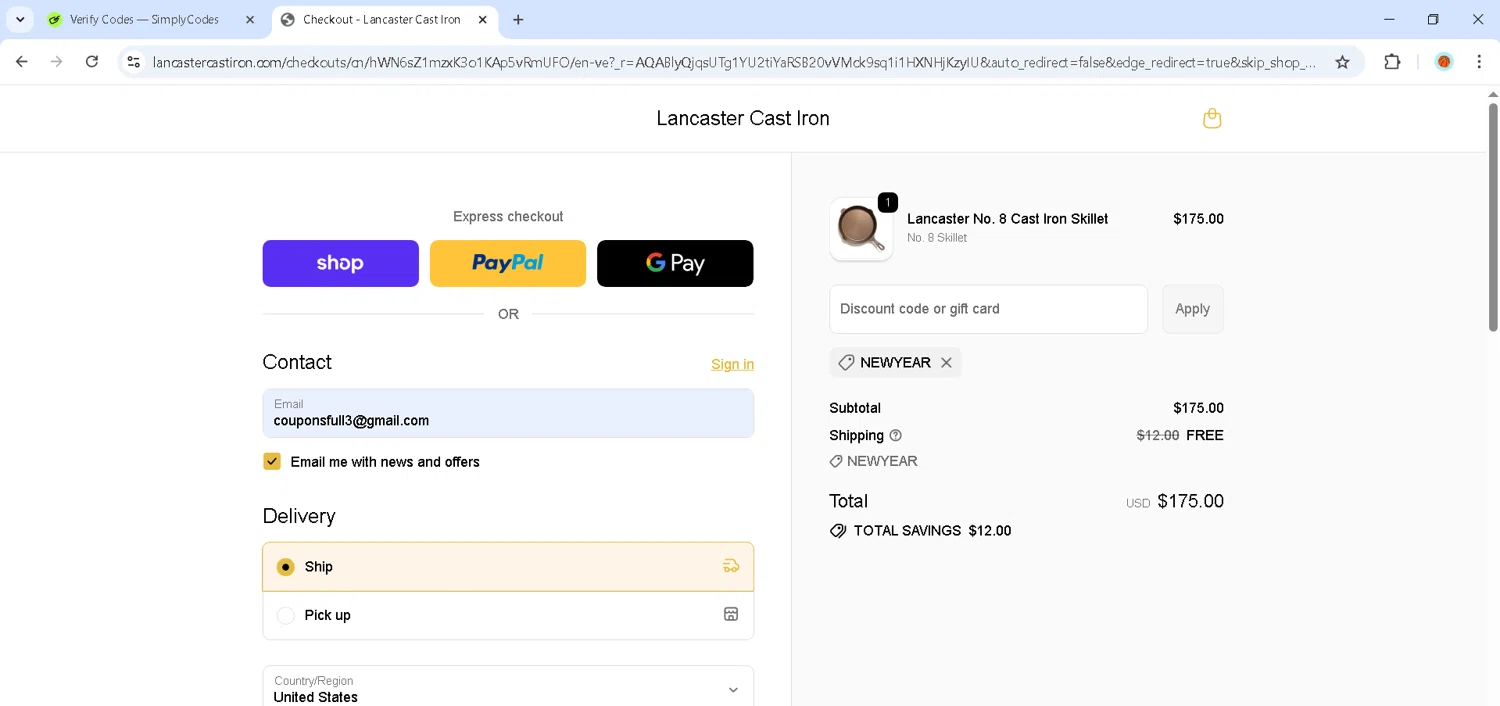The width and height of the screenshot is (1500, 706).
Task: Close the Checkout Lancaster Cast Iron tab
Action: click(x=483, y=20)
